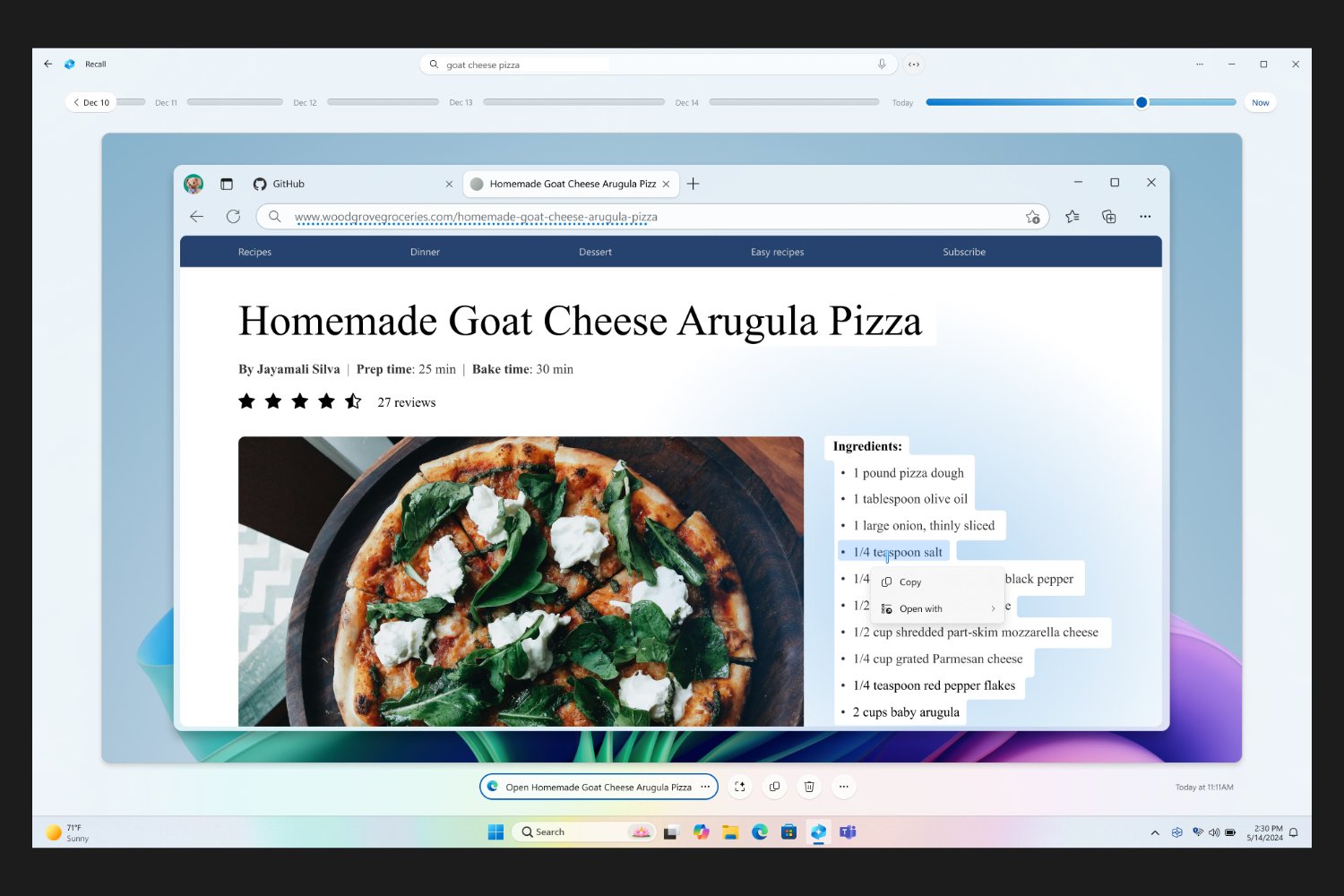1344x896 pixels.
Task: Click the Recall icon in the taskbar
Action: (x=818, y=832)
